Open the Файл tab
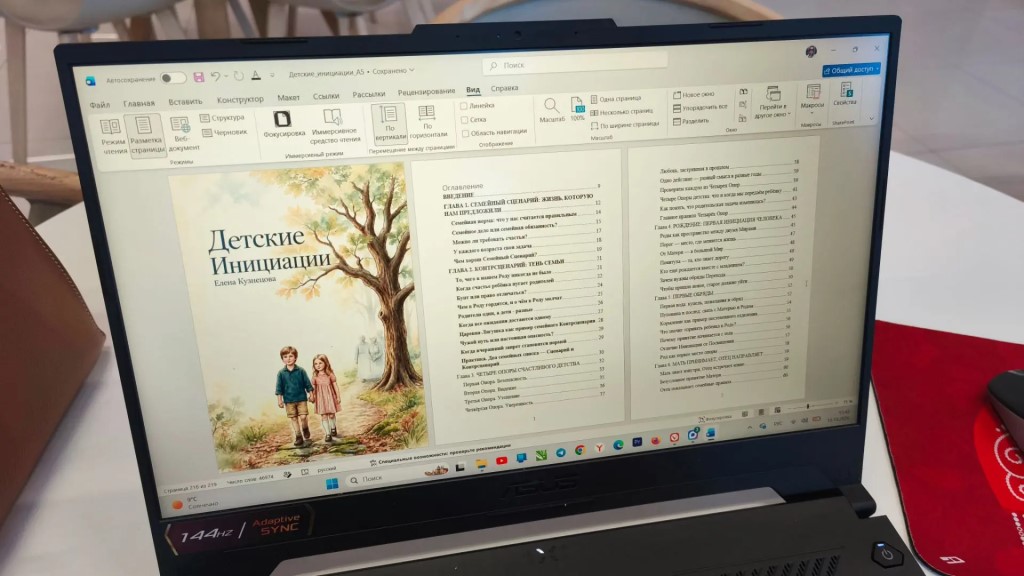Viewport: 1024px width, 576px height. point(100,104)
